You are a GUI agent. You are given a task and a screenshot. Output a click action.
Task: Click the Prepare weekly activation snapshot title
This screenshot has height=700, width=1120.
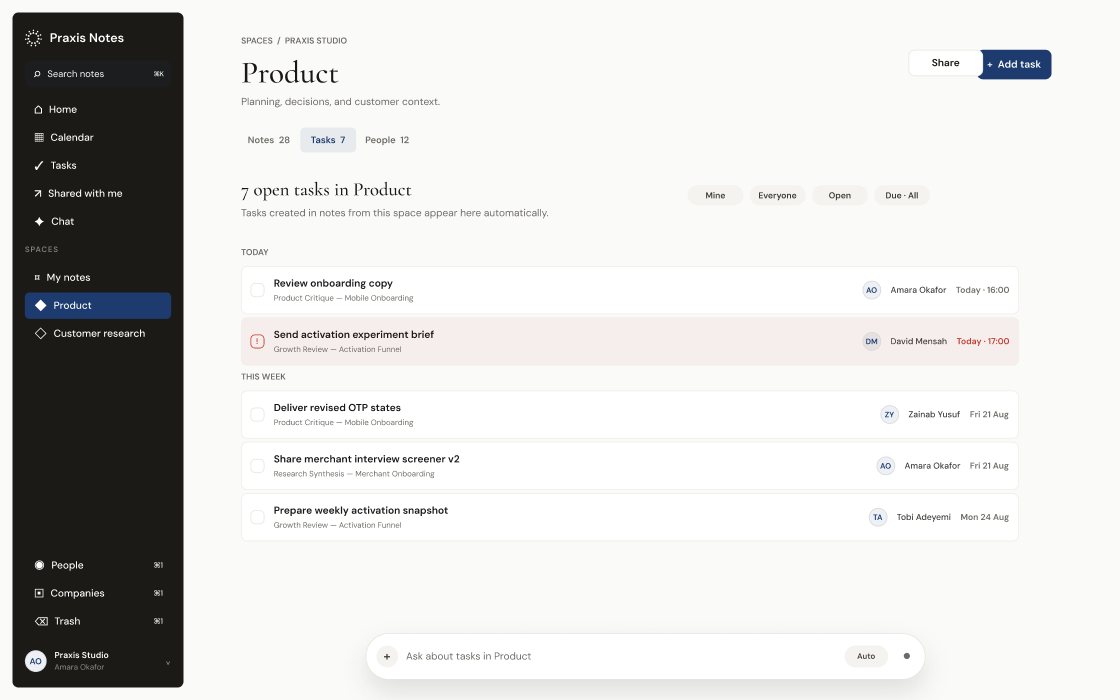coord(361,510)
